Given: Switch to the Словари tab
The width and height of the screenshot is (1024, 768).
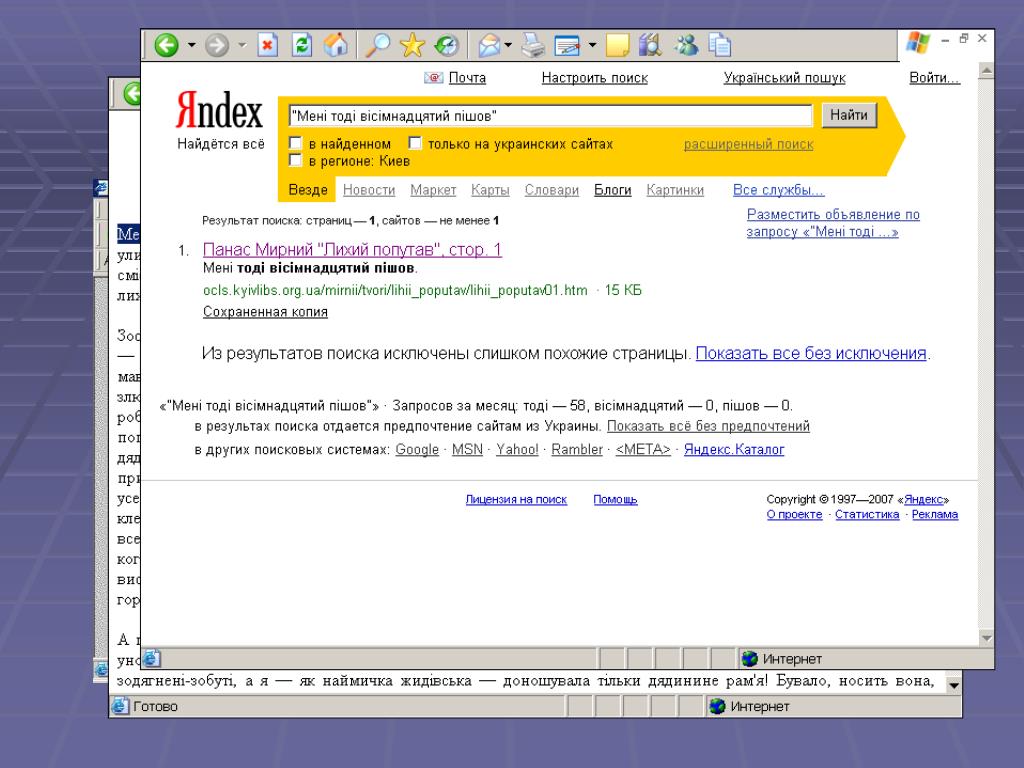Looking at the screenshot, I should 552,190.
